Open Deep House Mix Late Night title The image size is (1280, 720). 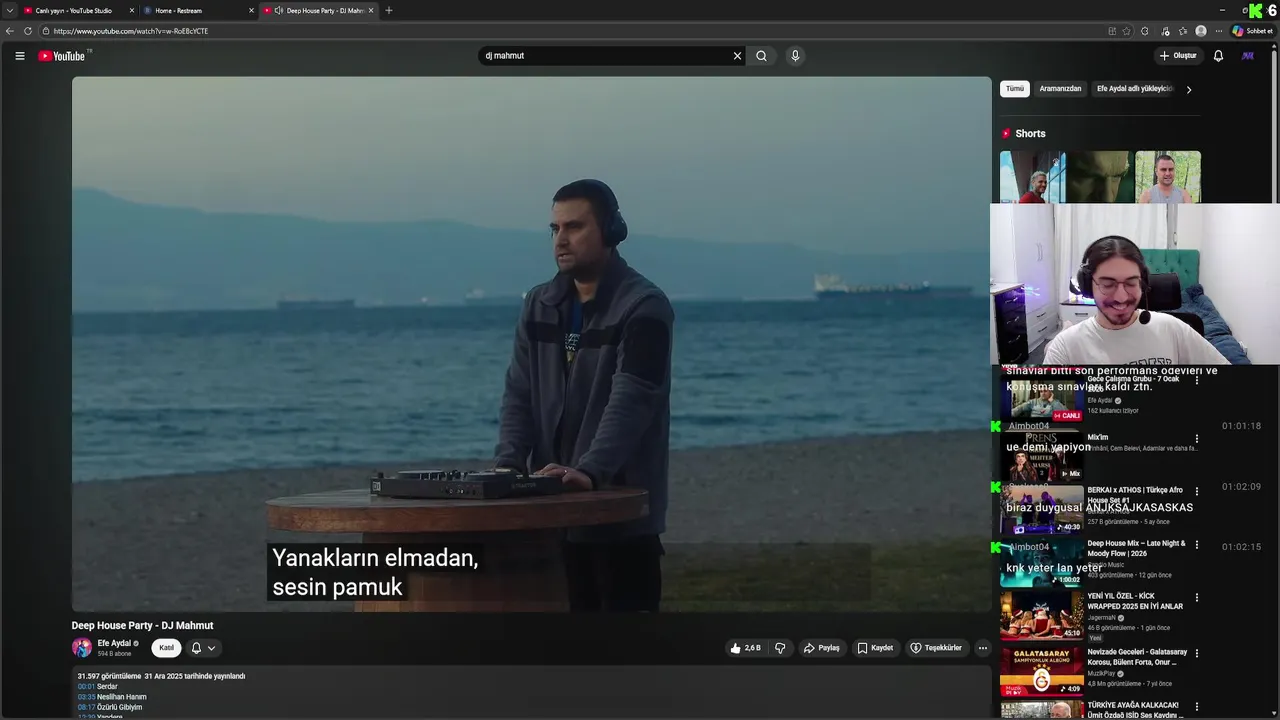1137,548
